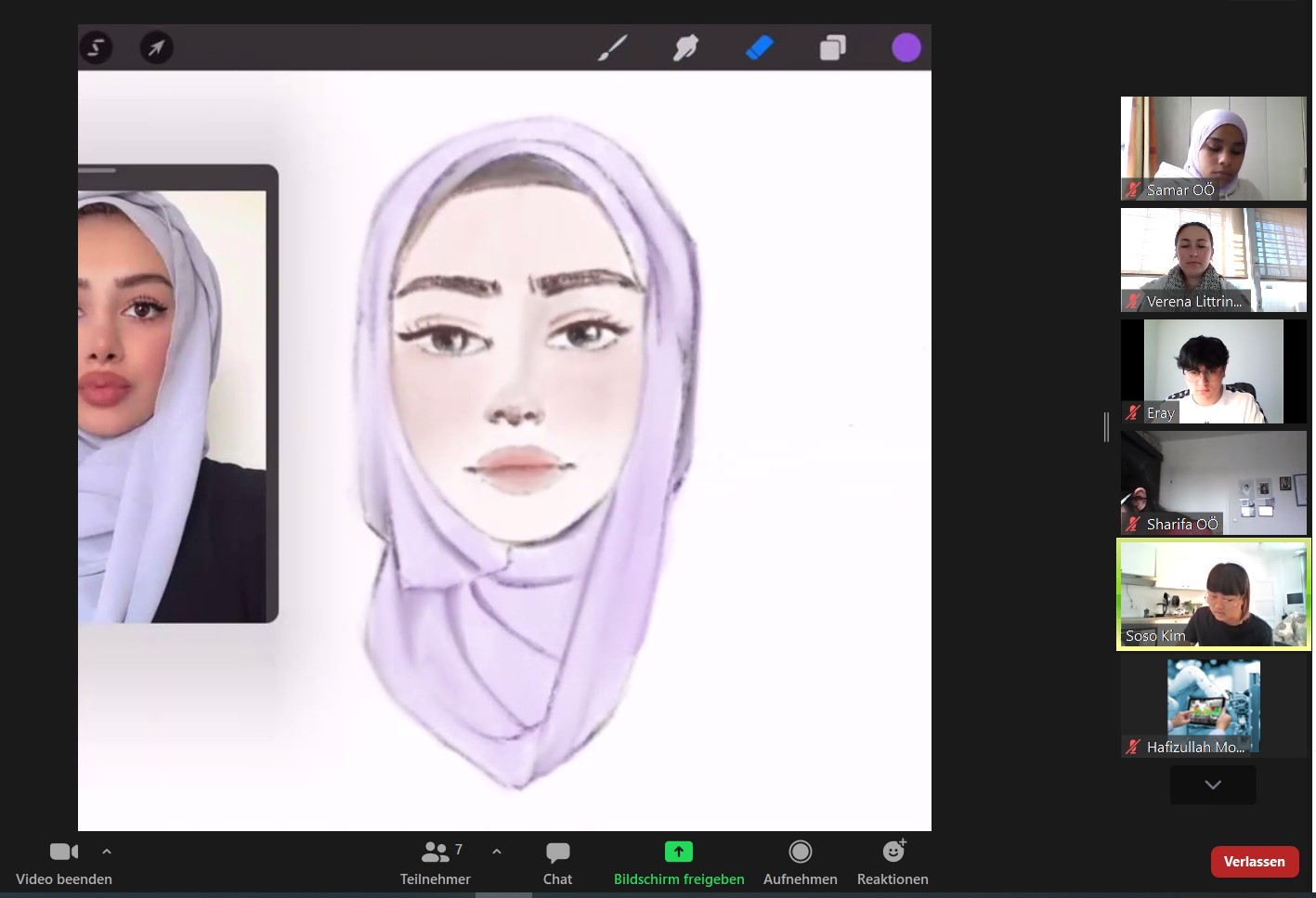Click the muted microphone icon on Hafizullah Mo...

(1133, 747)
